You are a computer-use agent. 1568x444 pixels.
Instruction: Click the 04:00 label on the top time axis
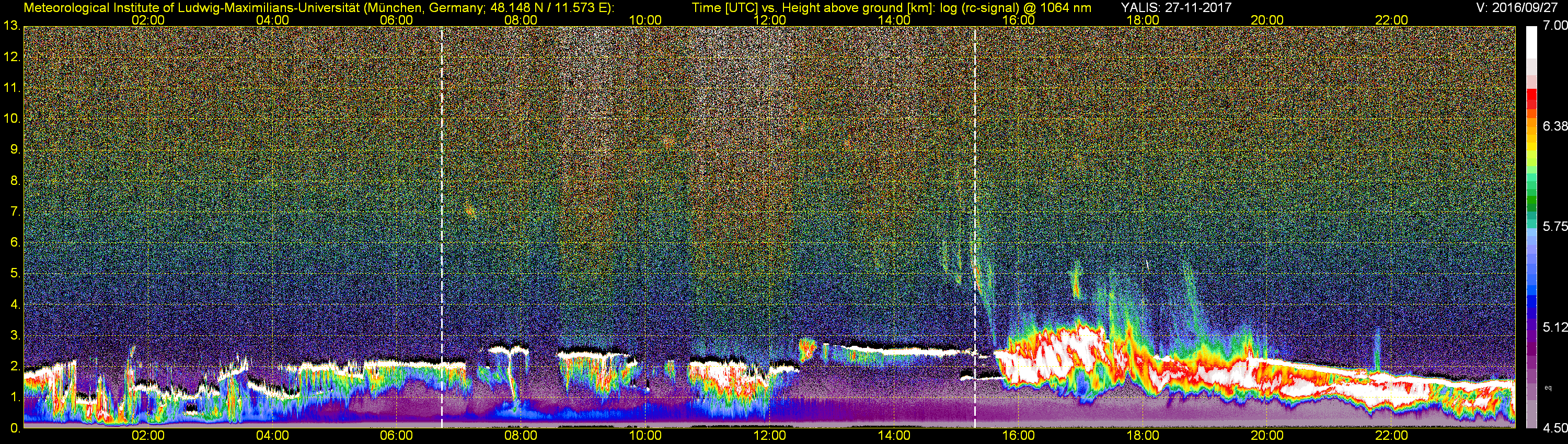pyautogui.click(x=272, y=20)
